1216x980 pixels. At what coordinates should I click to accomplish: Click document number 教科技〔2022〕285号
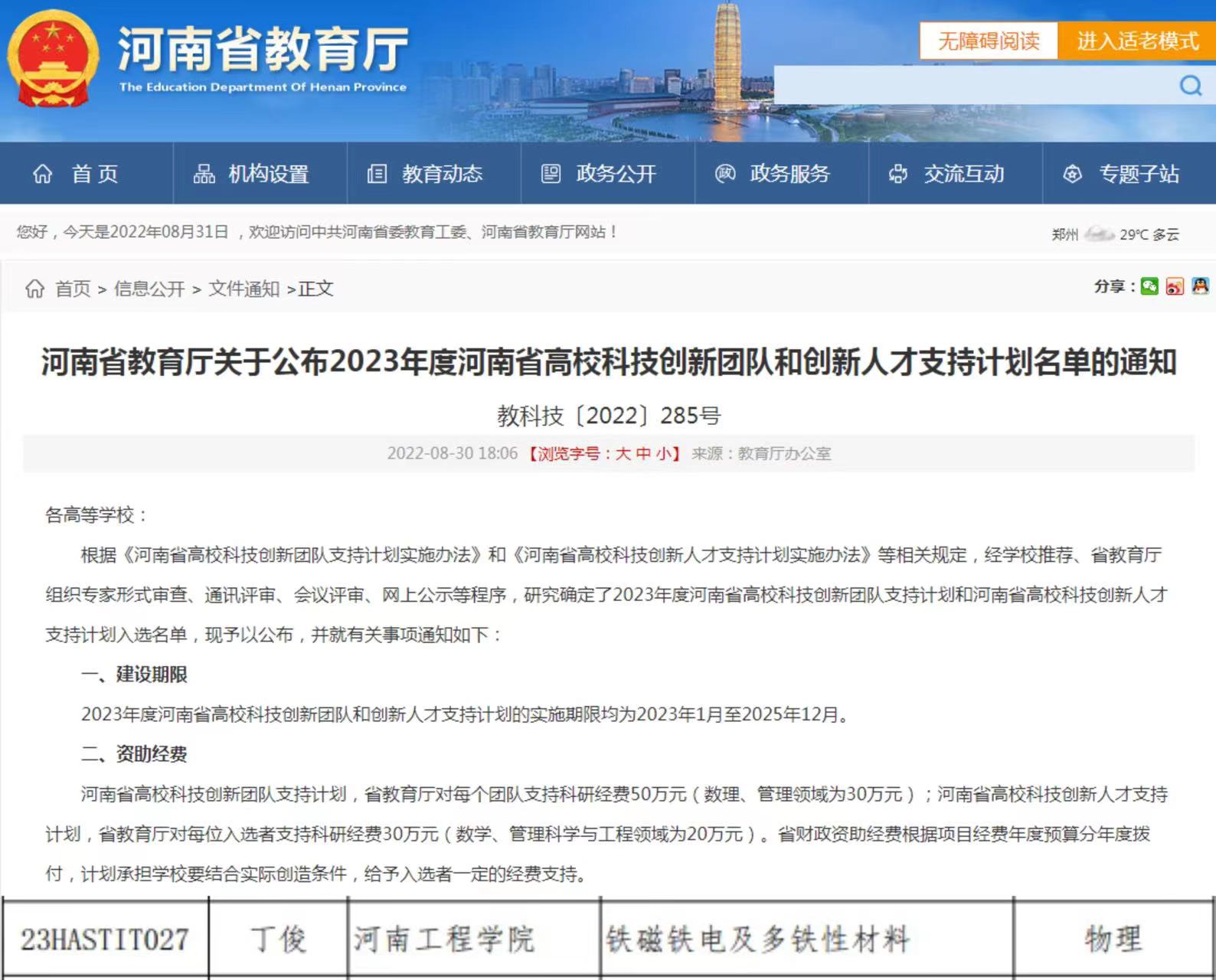coord(609,416)
